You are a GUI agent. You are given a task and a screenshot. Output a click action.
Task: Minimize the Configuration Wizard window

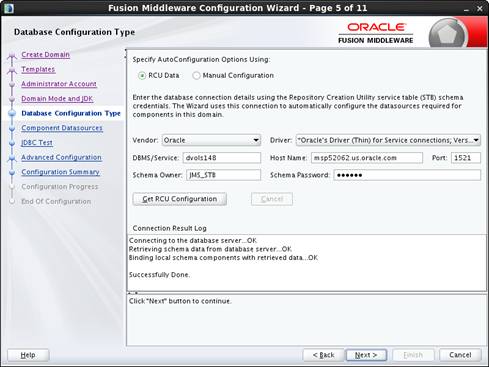[x=466, y=9]
